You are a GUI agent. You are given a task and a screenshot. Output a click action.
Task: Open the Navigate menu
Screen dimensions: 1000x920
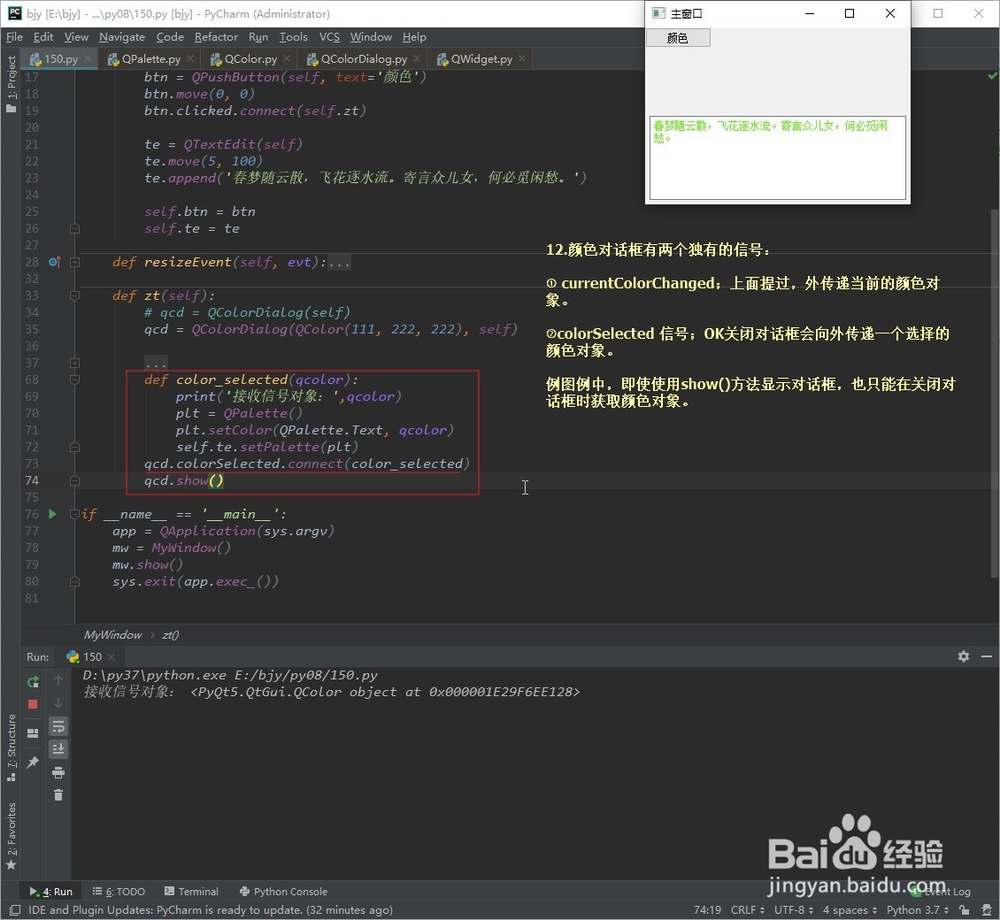tap(122, 37)
